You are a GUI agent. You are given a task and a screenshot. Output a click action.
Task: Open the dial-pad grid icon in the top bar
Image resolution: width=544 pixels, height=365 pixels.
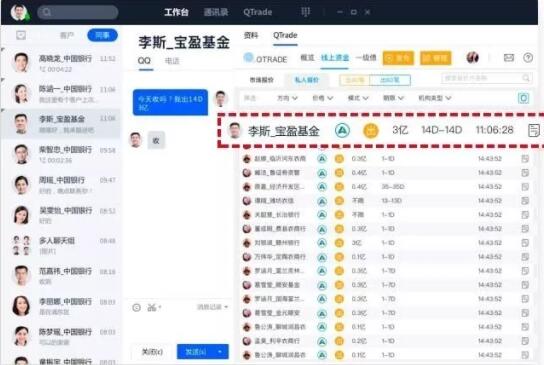305,12
